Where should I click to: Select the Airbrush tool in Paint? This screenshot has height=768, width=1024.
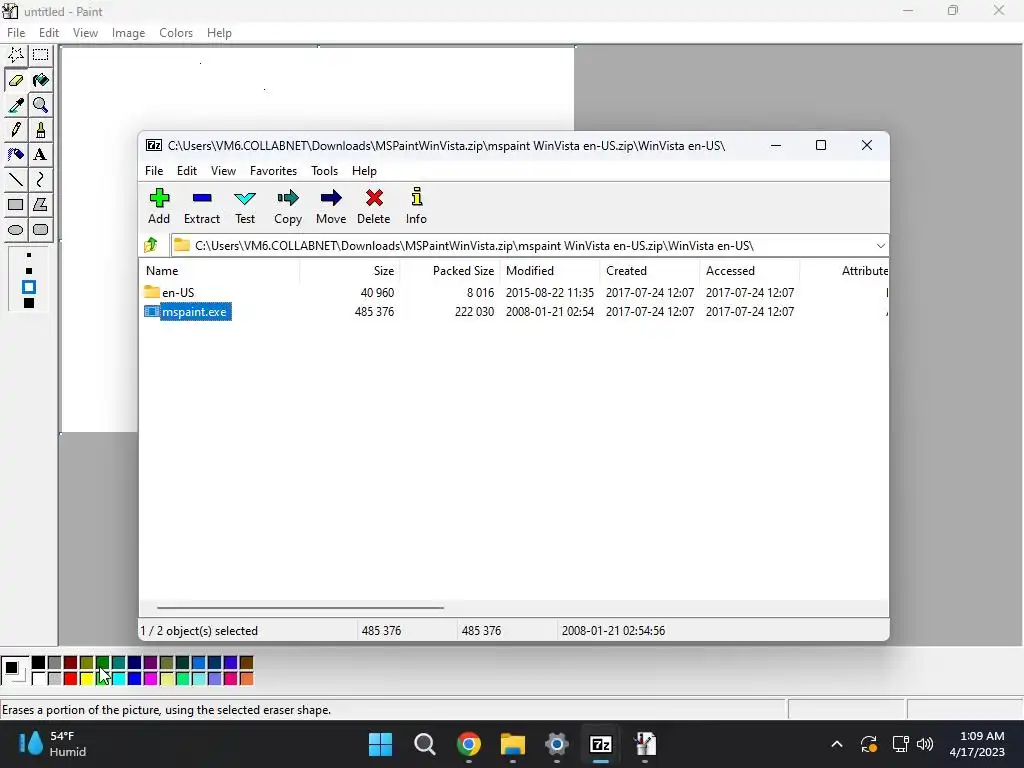click(x=16, y=155)
